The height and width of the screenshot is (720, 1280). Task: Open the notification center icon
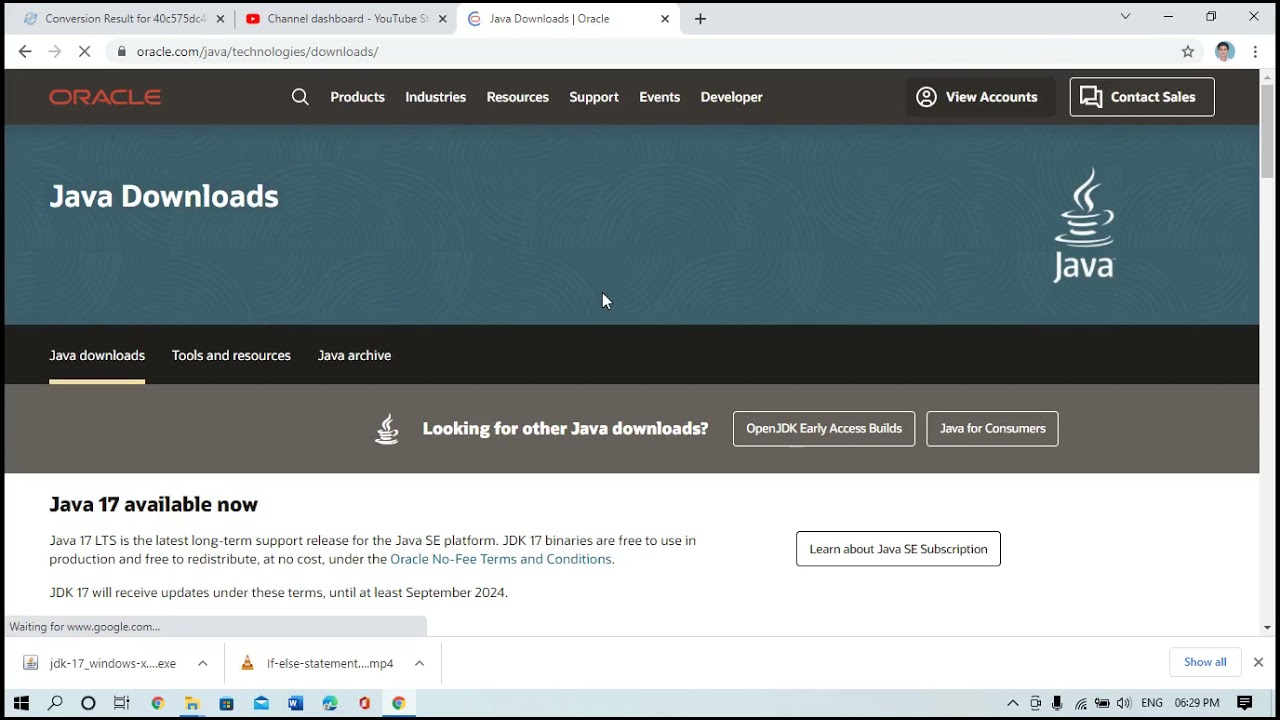tap(1245, 703)
